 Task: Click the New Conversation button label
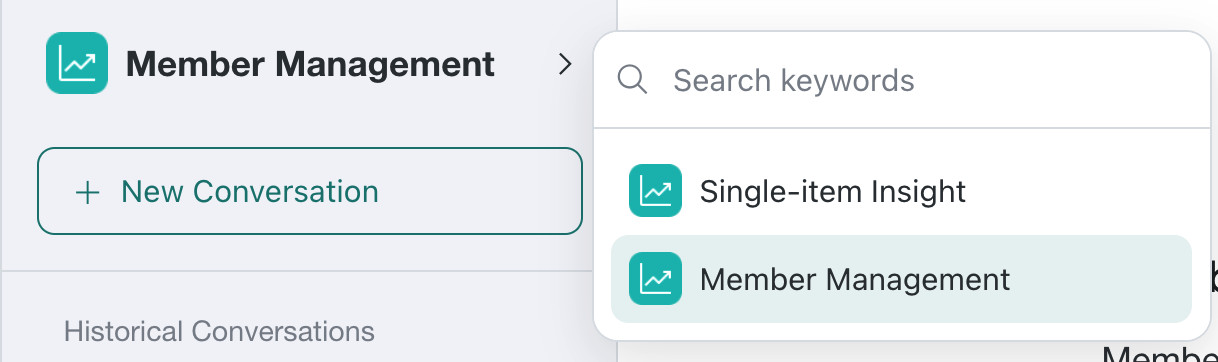tap(250, 191)
